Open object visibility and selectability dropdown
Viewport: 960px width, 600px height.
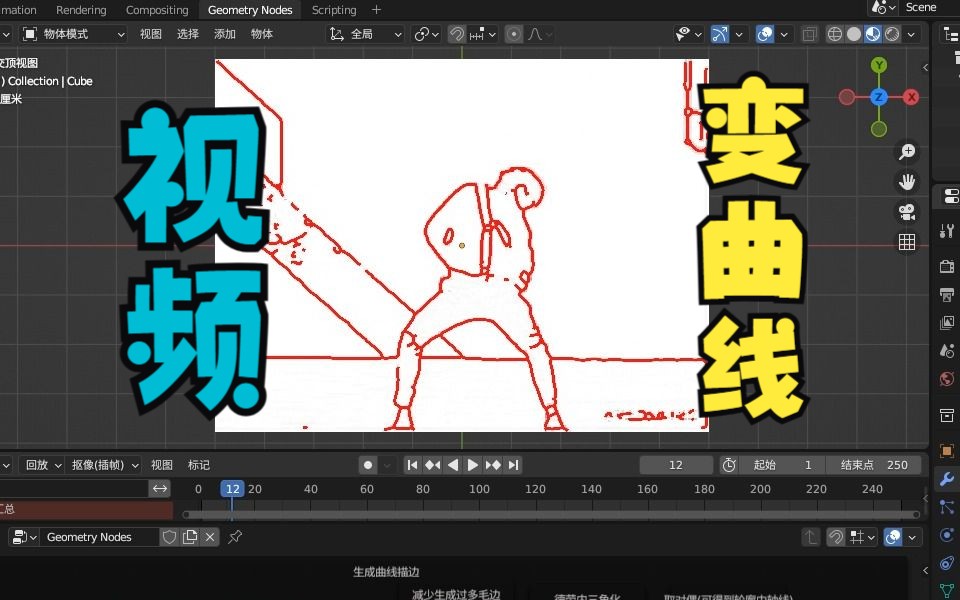(x=688, y=34)
